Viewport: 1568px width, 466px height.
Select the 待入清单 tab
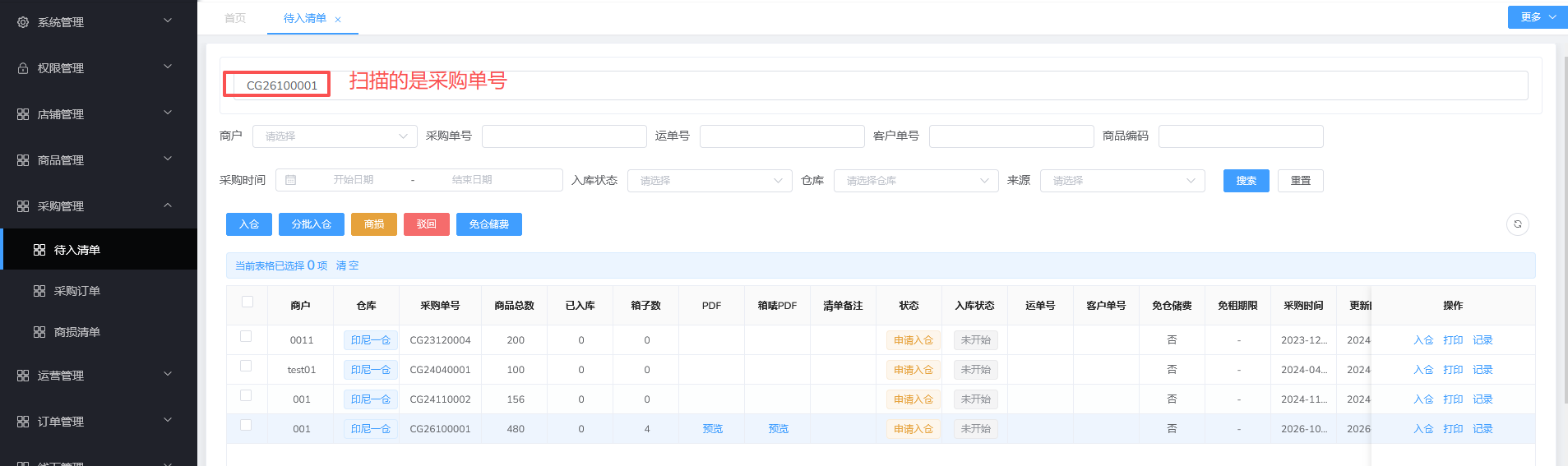(x=305, y=18)
